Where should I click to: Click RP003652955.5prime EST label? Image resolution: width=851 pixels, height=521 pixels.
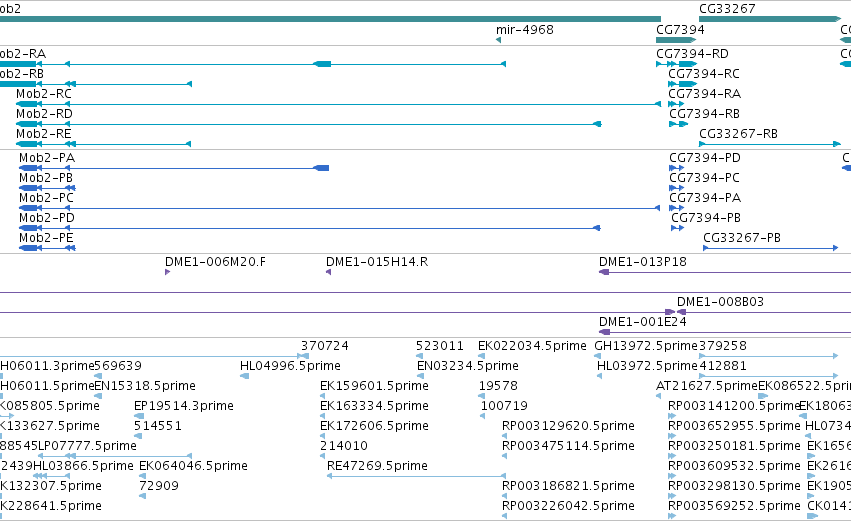pyautogui.click(x=734, y=427)
